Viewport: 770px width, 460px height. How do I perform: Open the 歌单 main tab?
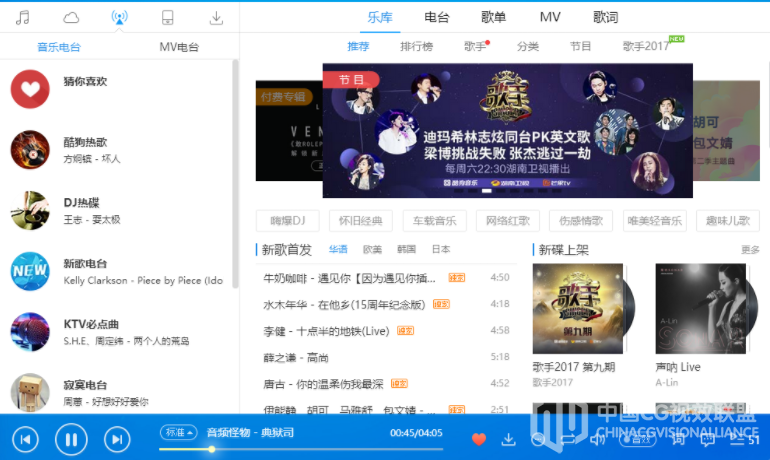tap(494, 18)
